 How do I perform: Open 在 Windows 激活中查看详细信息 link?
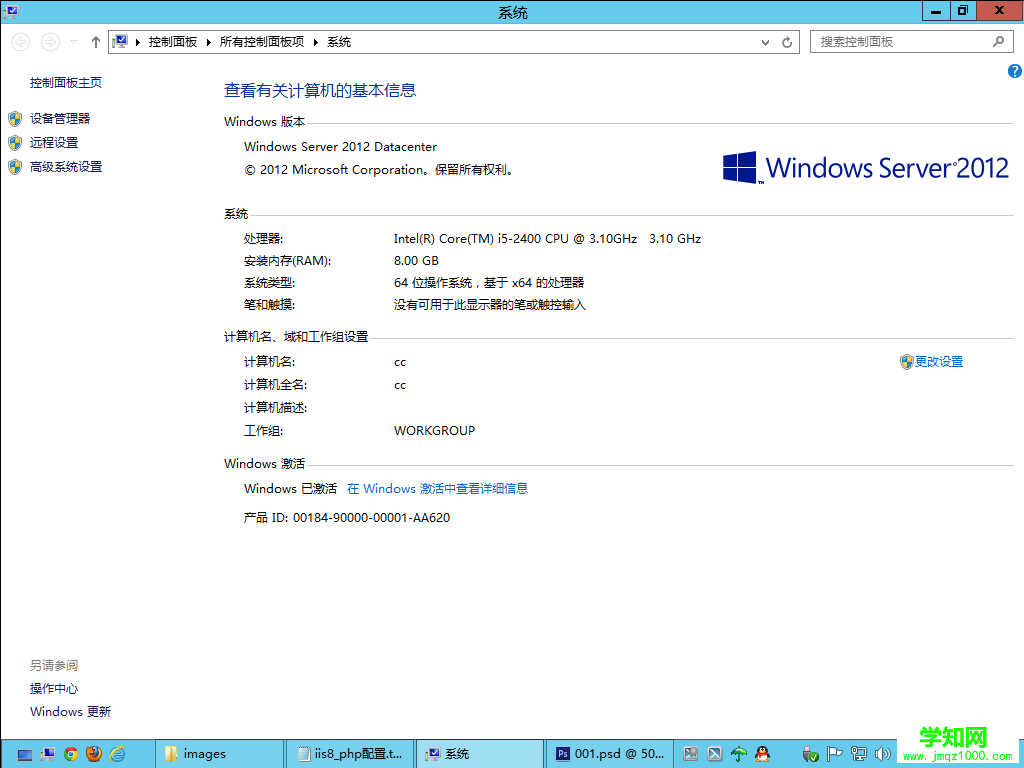coord(438,488)
